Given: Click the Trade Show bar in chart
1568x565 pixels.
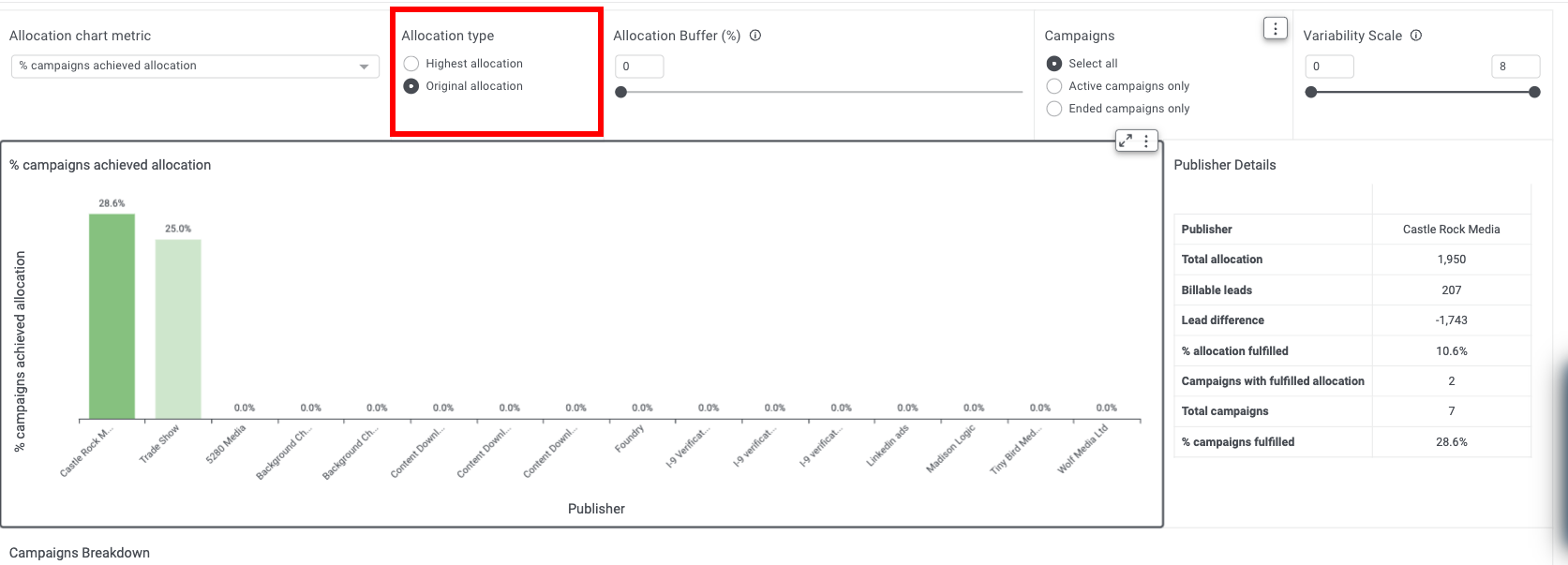Looking at the screenshot, I should point(178,330).
